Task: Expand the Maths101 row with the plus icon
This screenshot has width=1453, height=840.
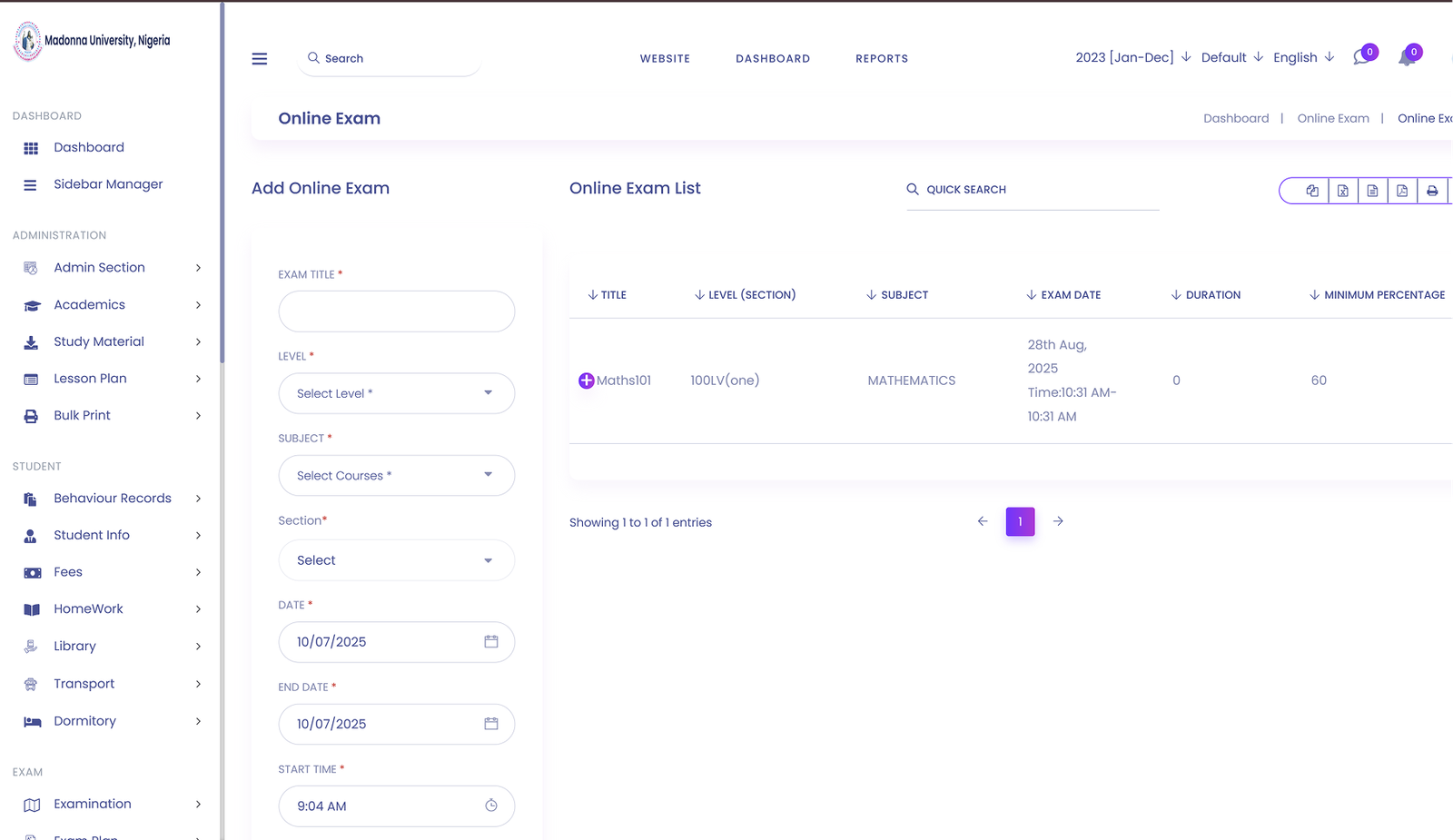Action: (x=586, y=380)
